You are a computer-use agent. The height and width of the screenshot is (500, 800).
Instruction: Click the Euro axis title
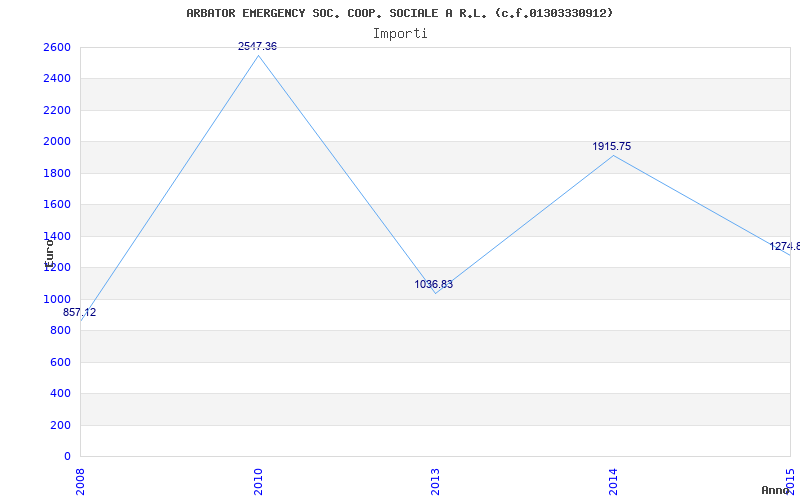point(49,253)
